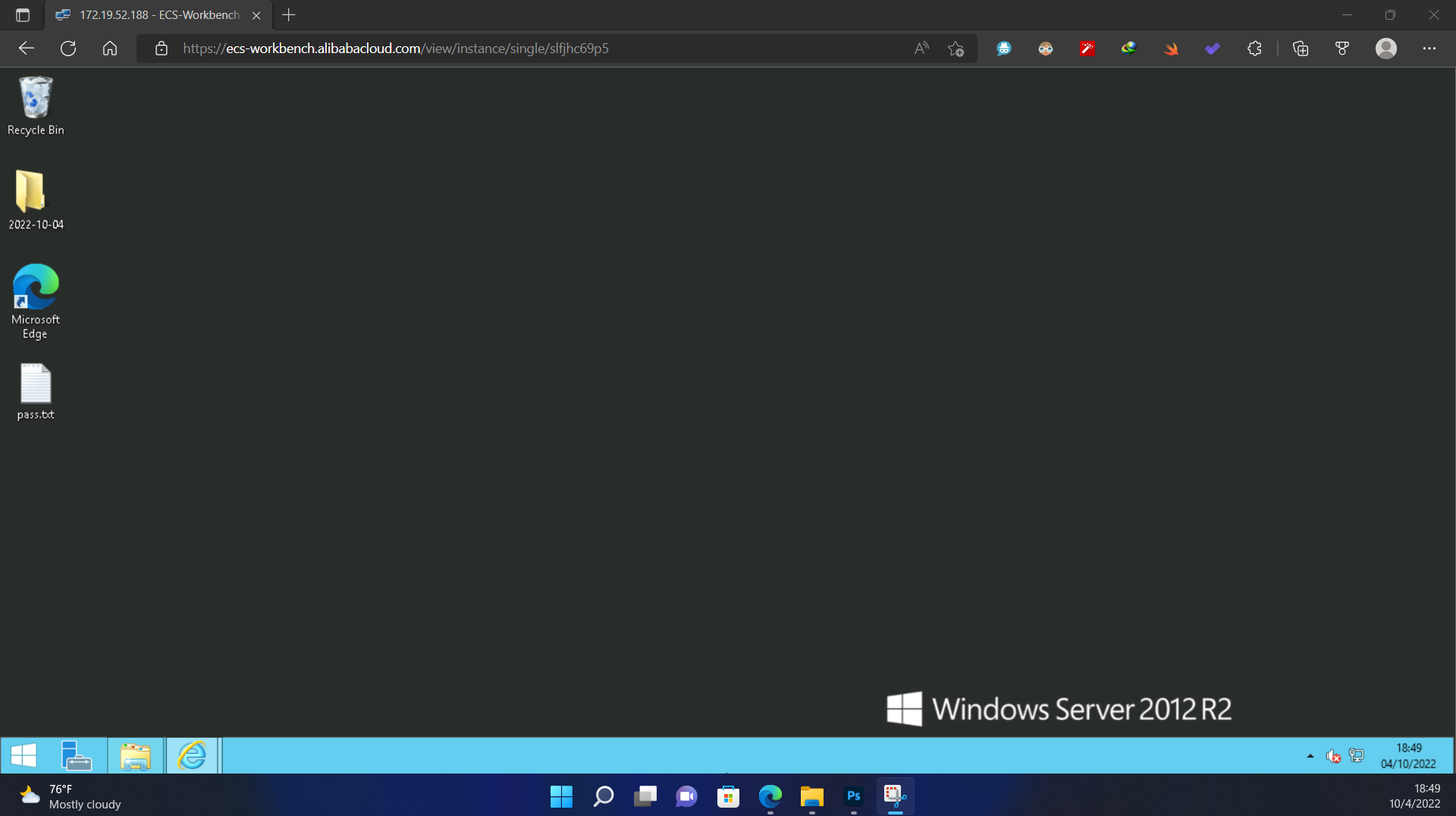
Task: Select the 172.19.52.188 - ECS-Workbench tab
Action: [158, 15]
